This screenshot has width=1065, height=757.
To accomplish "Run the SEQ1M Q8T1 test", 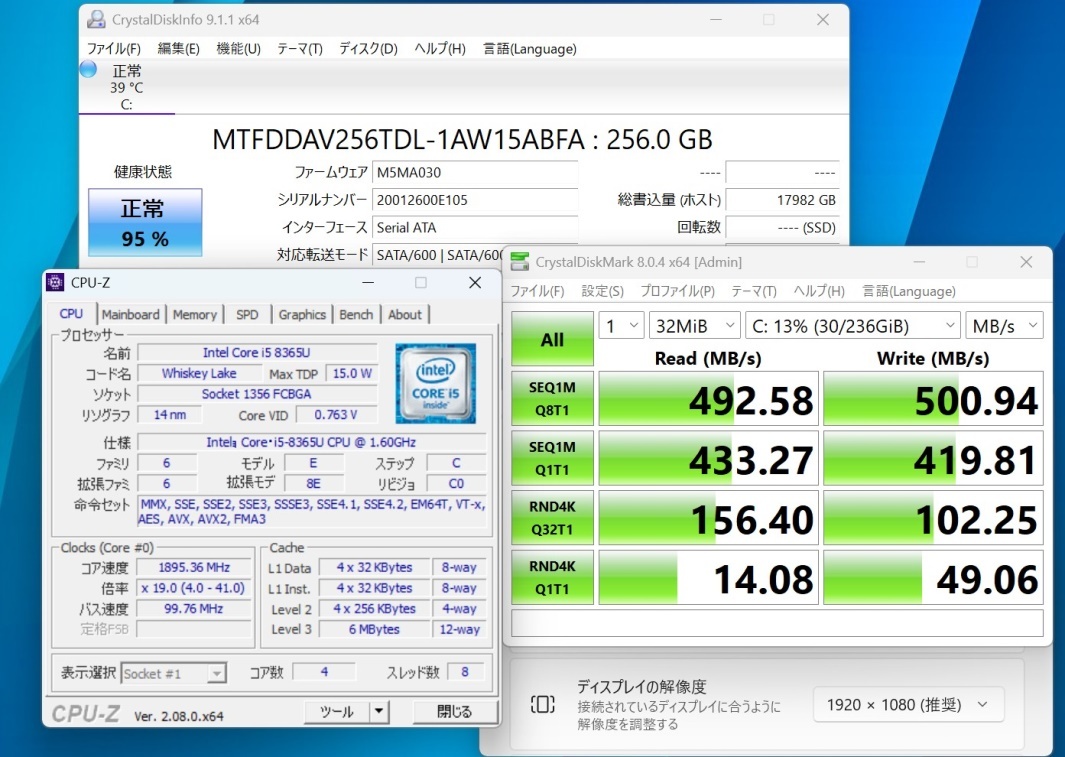I will pos(552,399).
